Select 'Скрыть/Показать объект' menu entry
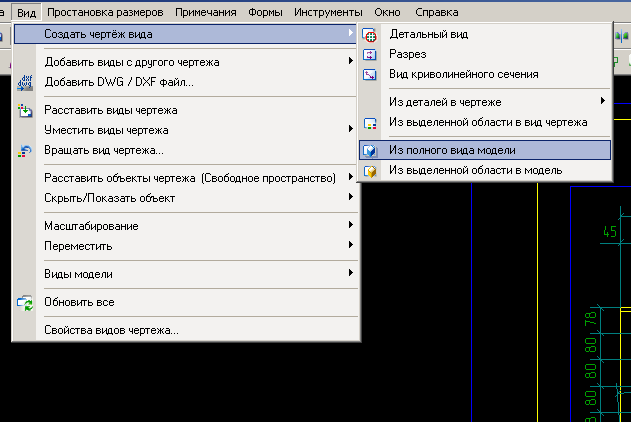Screen dimensions: 634x424 110,198
